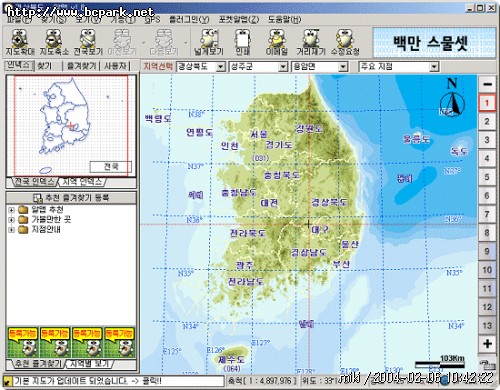Click the 백만 스물셋 banner
This screenshot has height=390, width=500.
tap(434, 43)
